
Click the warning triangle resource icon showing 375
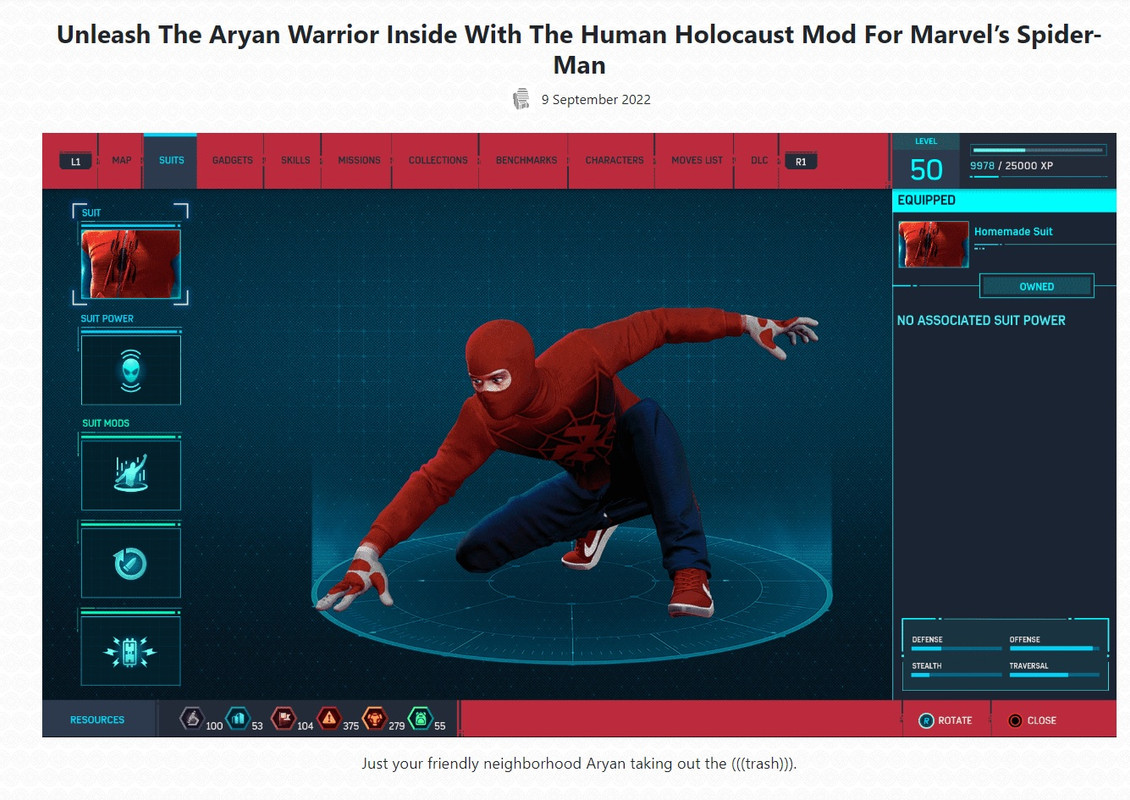point(329,718)
